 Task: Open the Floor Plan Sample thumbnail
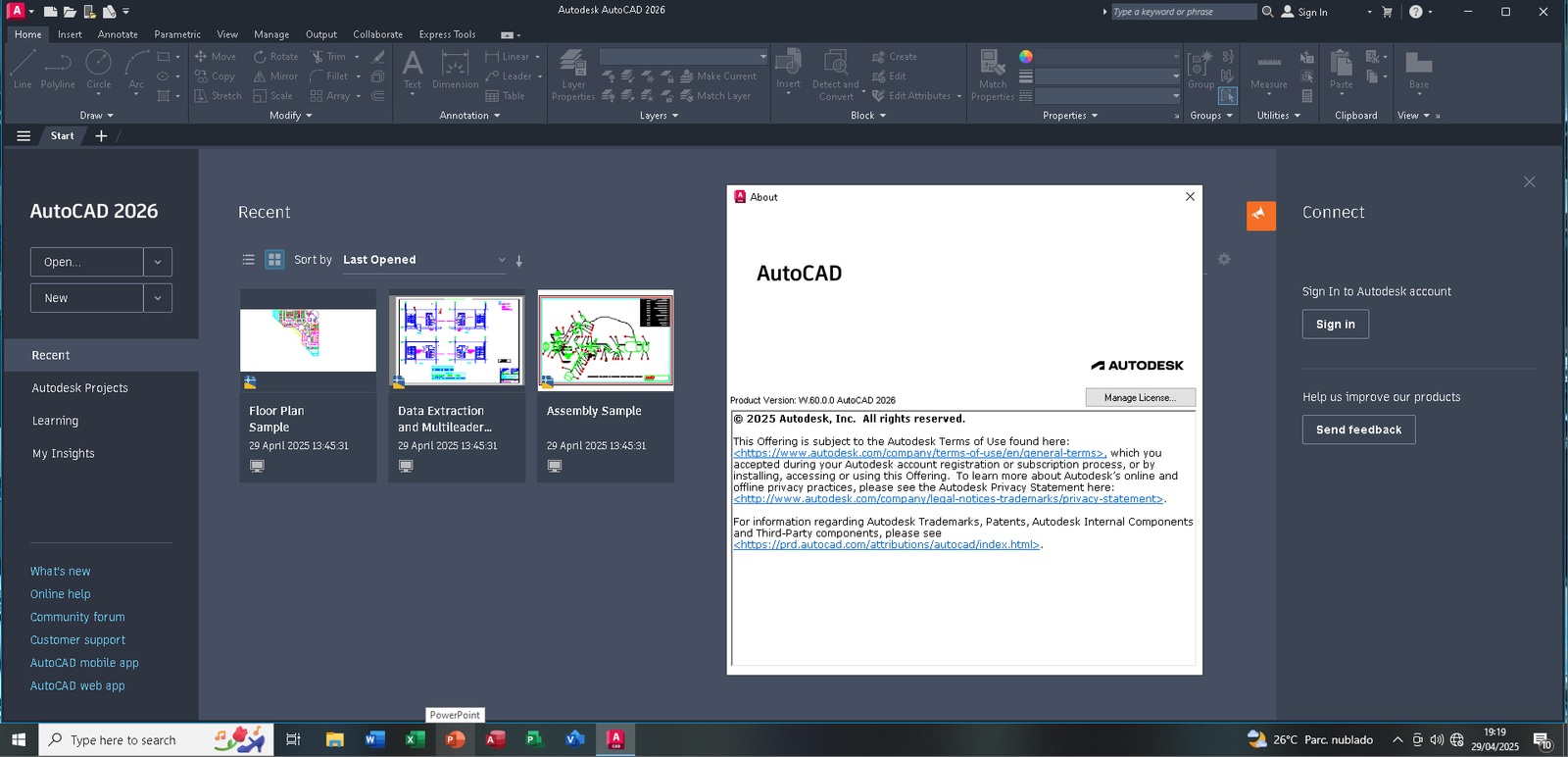click(308, 340)
